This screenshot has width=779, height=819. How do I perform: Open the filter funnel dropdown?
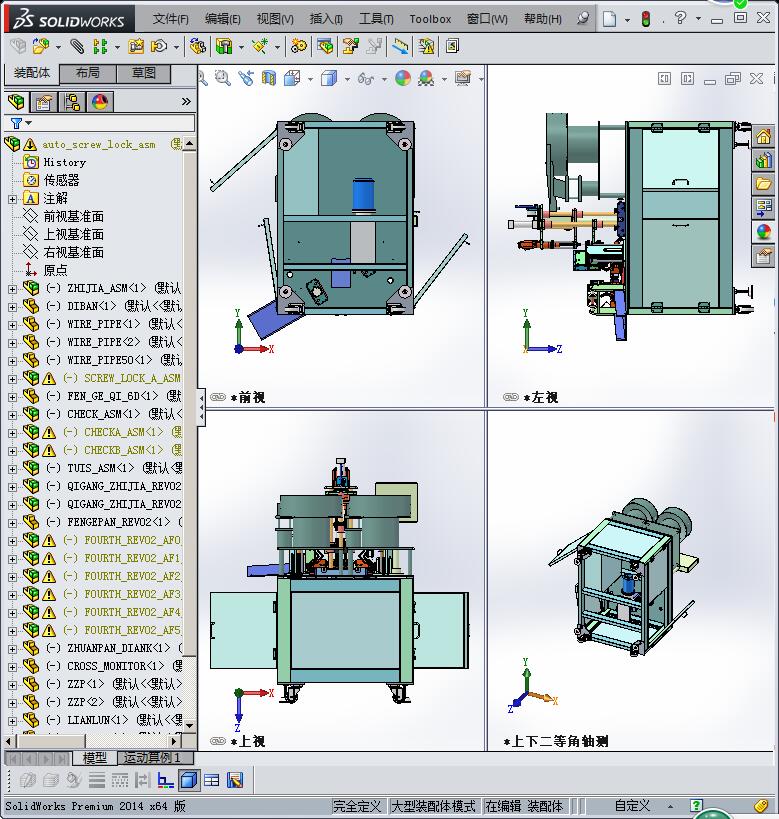point(20,123)
